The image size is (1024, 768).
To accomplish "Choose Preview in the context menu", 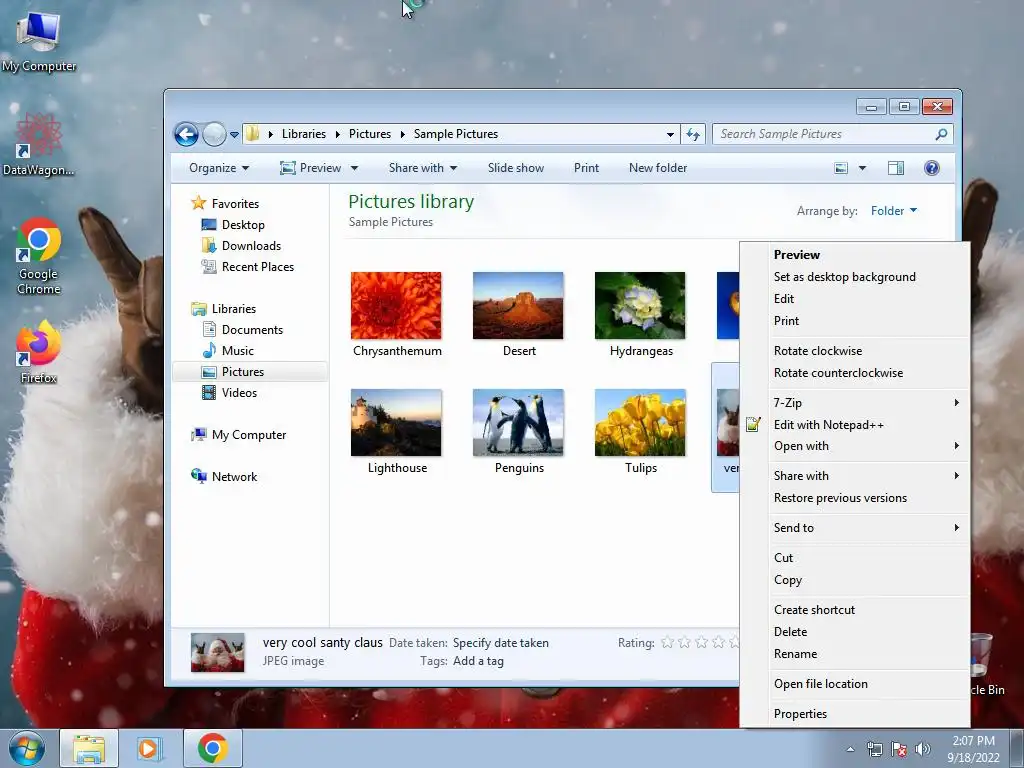I will (854, 255).
